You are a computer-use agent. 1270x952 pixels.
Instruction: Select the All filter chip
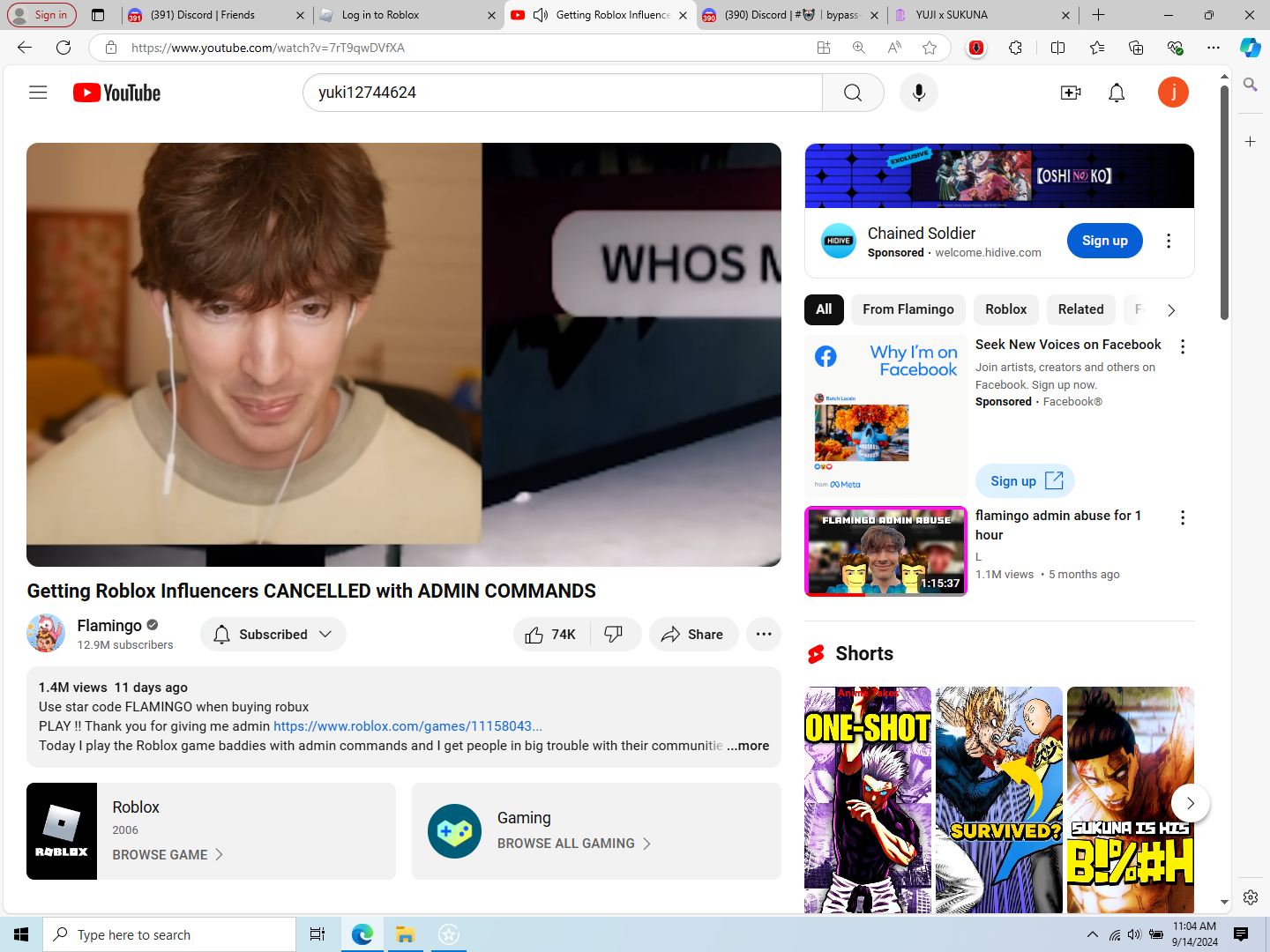pyautogui.click(x=824, y=309)
